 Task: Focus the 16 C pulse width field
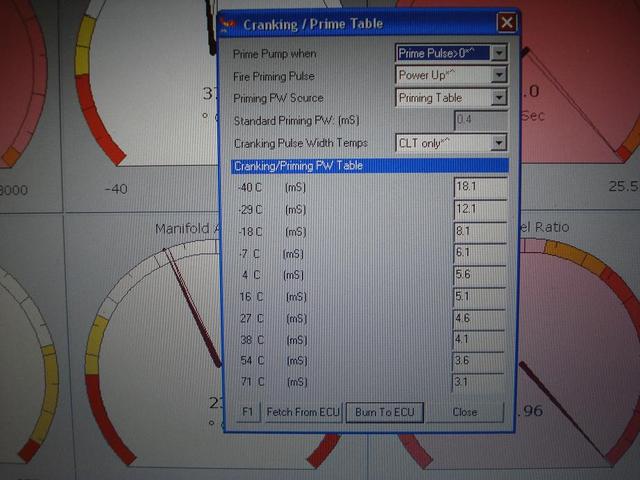pyautogui.click(x=479, y=297)
